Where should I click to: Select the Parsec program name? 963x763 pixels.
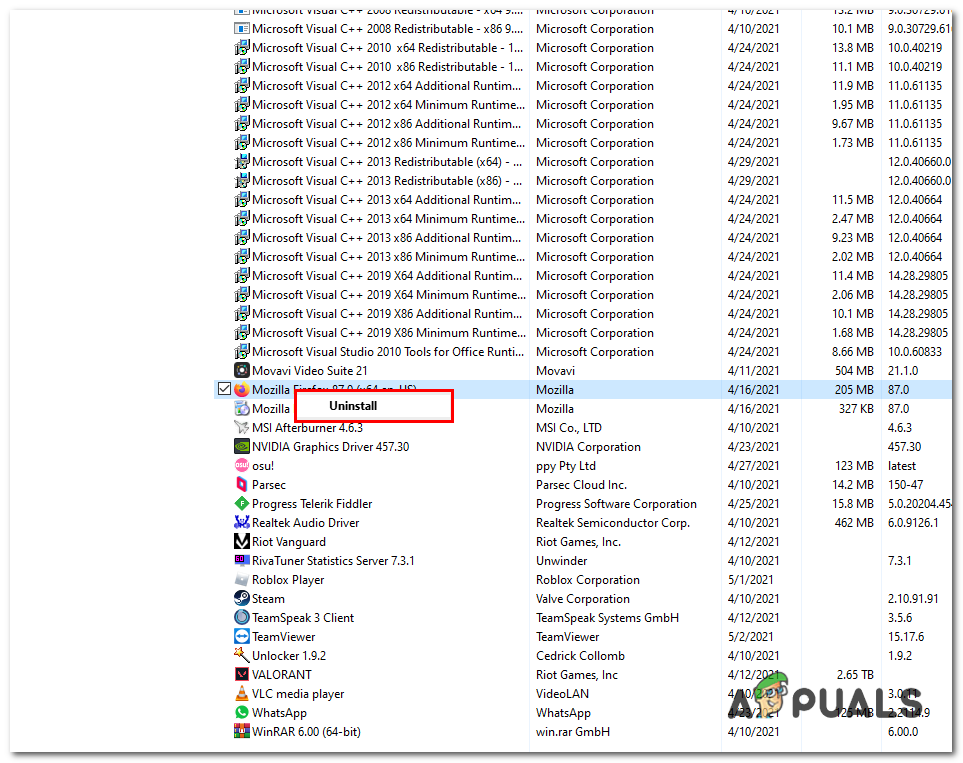tap(269, 485)
